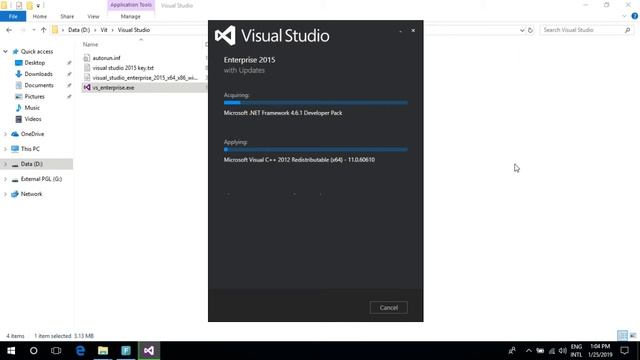
Task: Open the clock showing 1:04 PM
Action: click(600, 351)
